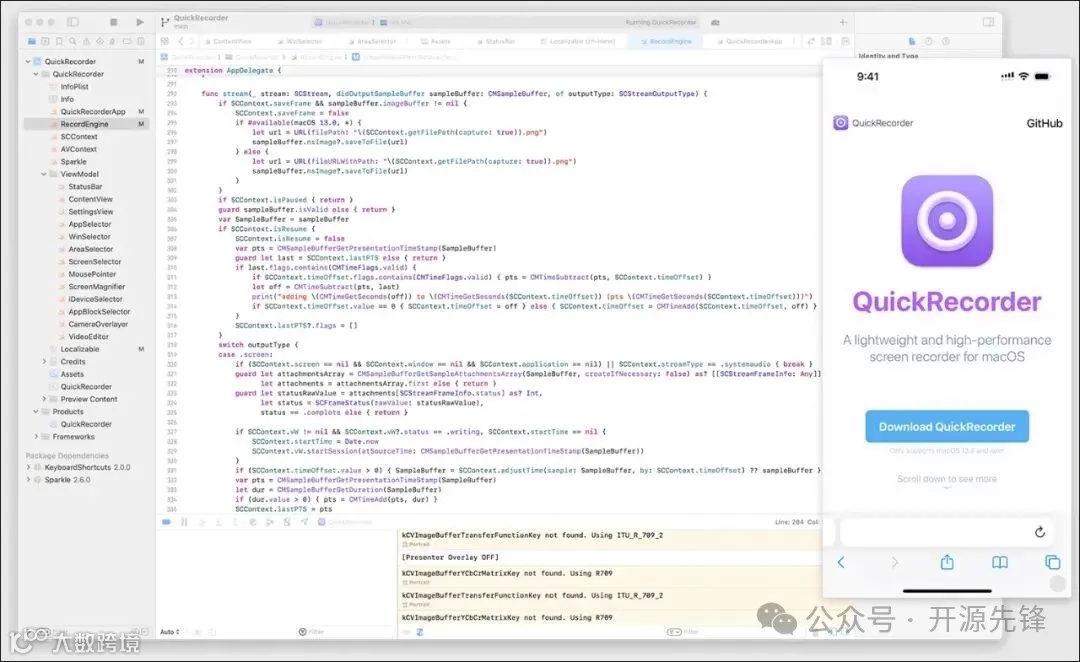
Task: Expand the Preview Content folder
Action: (x=44, y=399)
